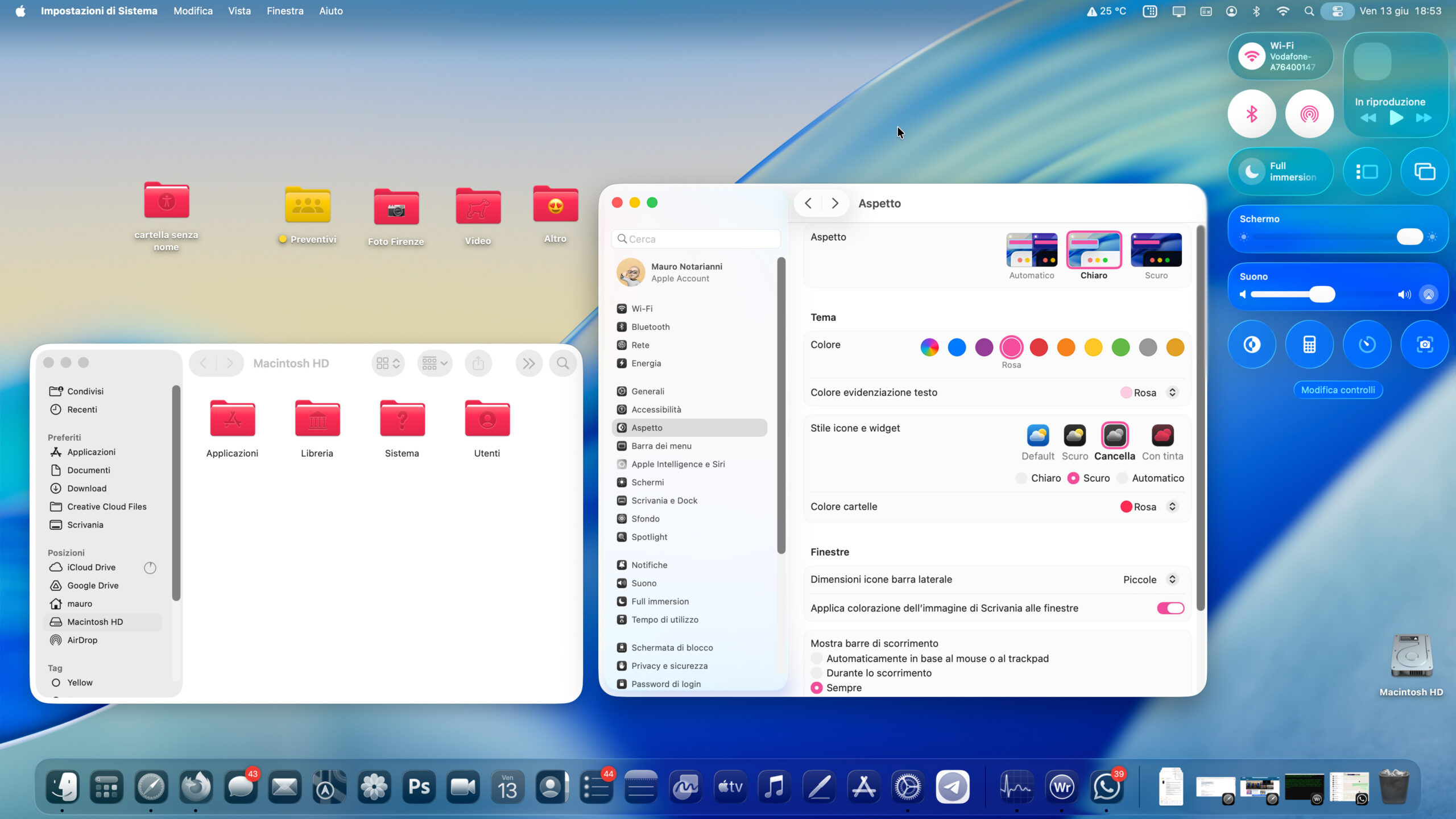The width and height of the screenshot is (1456, 819).
Task: Toggle the Scrivania colorazione finestre switch
Action: click(1170, 608)
